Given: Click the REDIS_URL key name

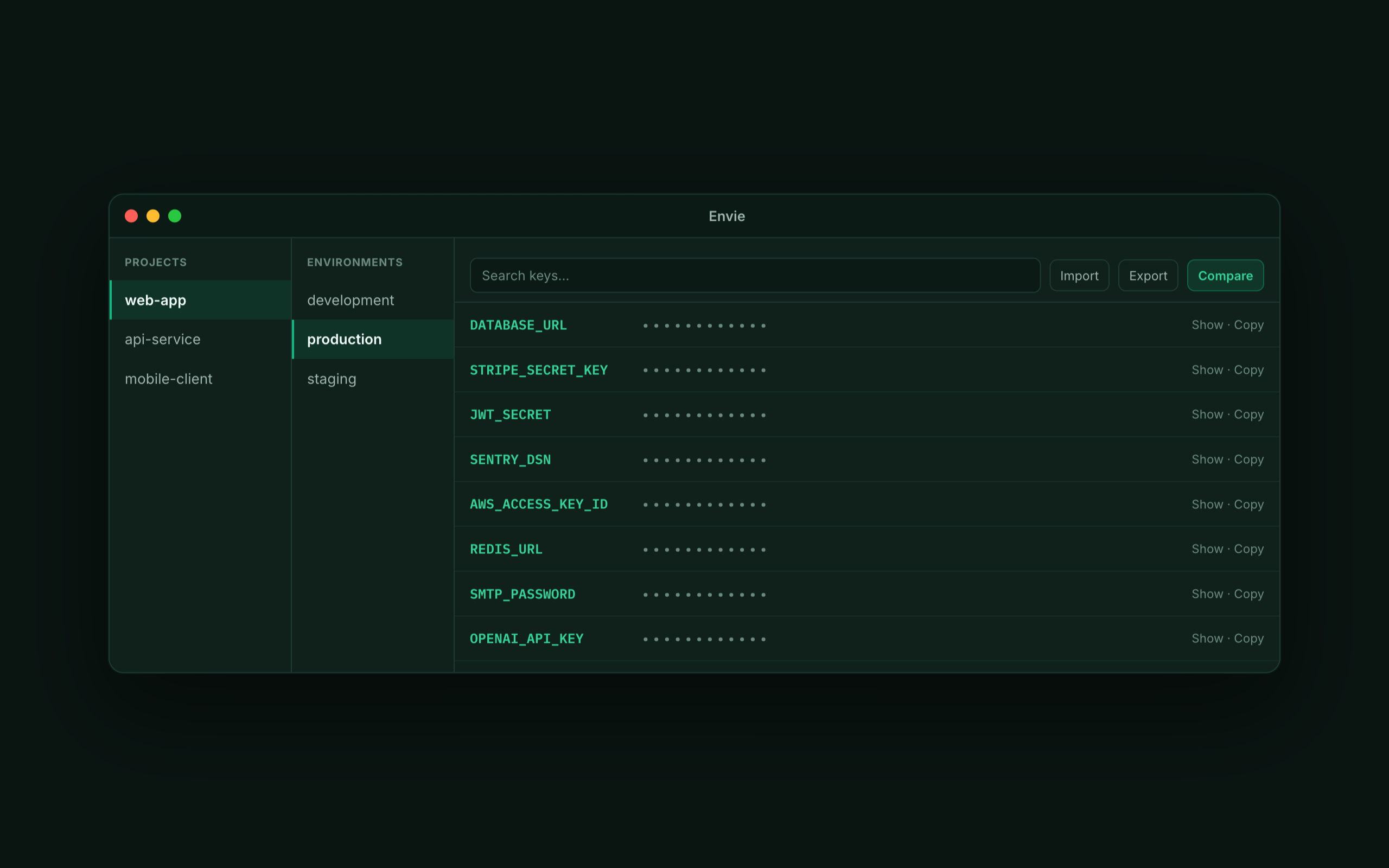Looking at the screenshot, I should (x=506, y=549).
